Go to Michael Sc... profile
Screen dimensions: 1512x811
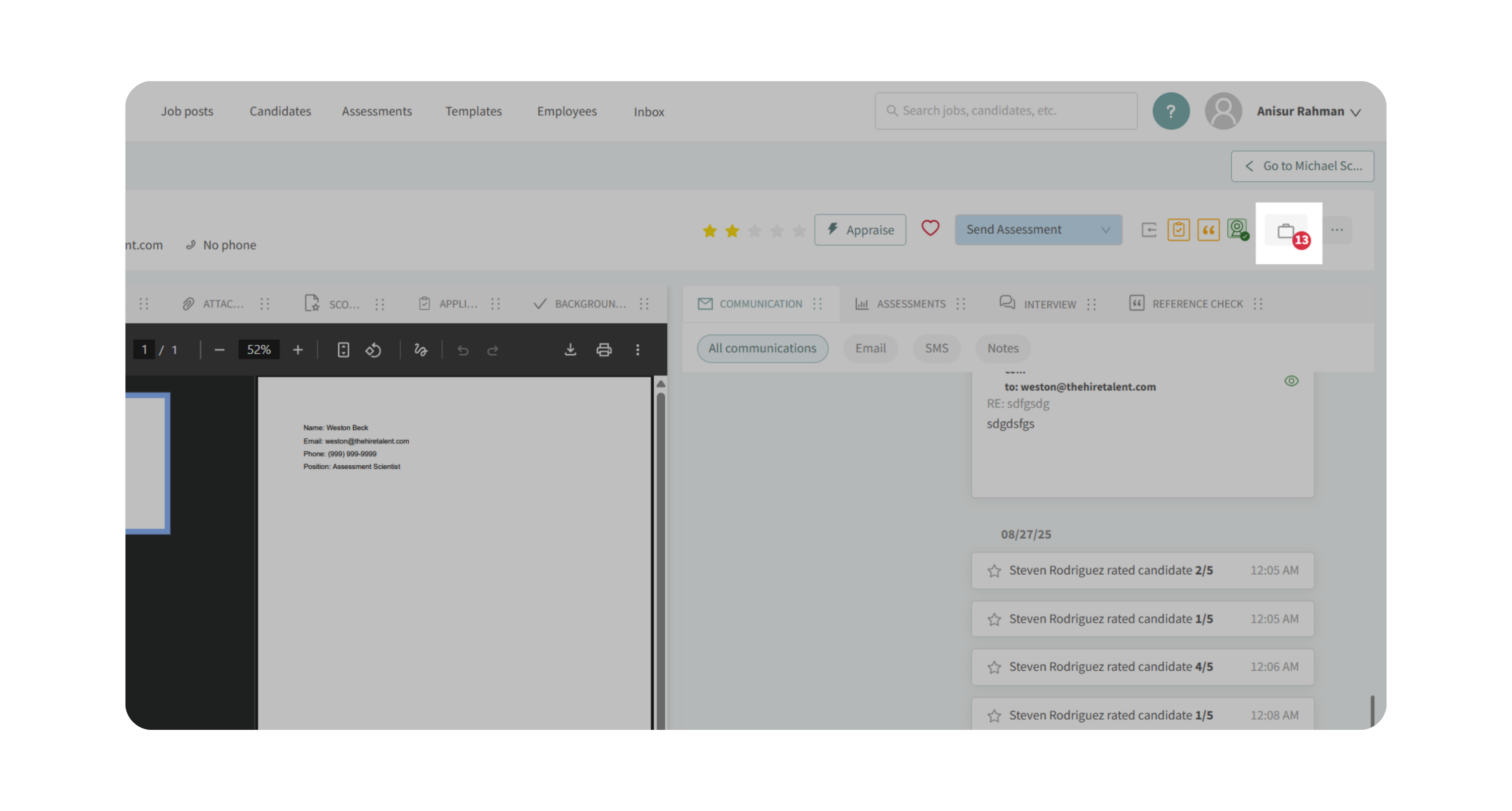click(1302, 166)
